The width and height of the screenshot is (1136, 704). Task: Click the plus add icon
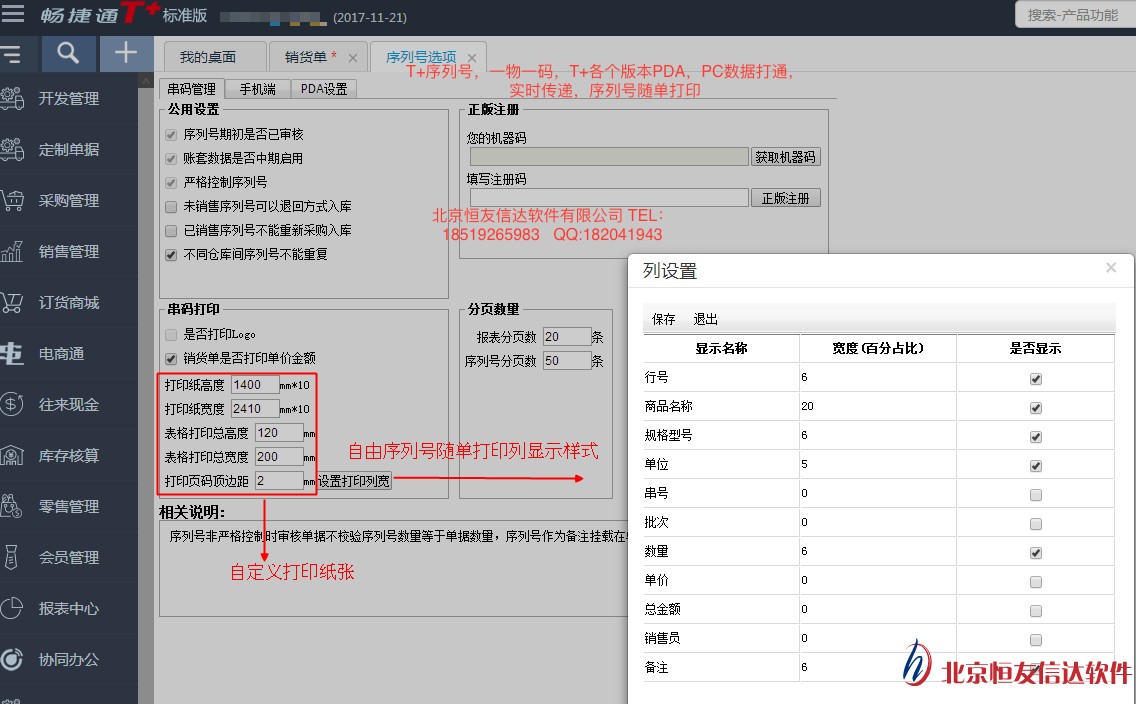pyautogui.click(x=126, y=54)
